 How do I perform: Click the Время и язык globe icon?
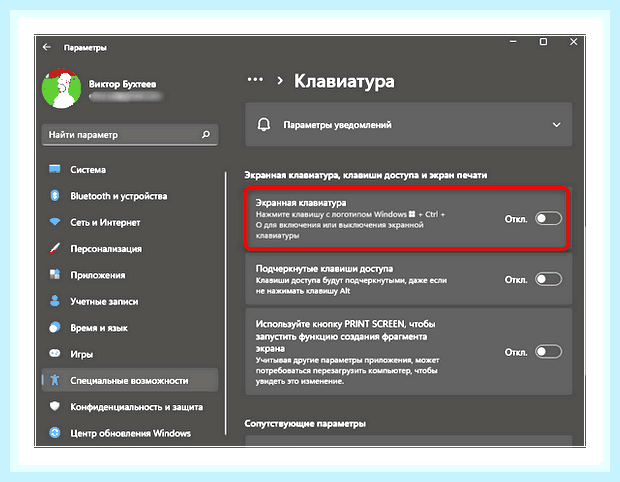pos(55,327)
